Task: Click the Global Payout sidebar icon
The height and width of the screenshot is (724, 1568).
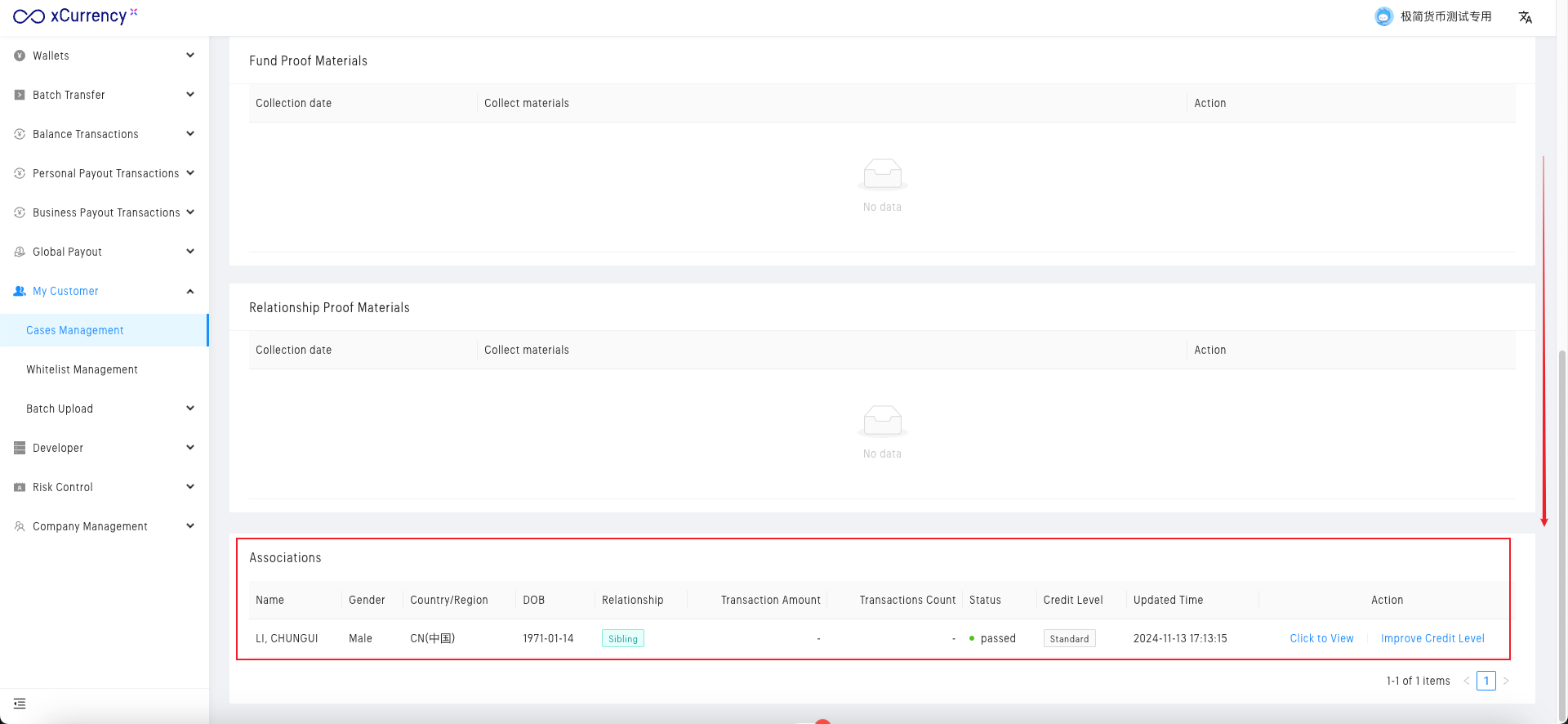Action: pos(20,252)
